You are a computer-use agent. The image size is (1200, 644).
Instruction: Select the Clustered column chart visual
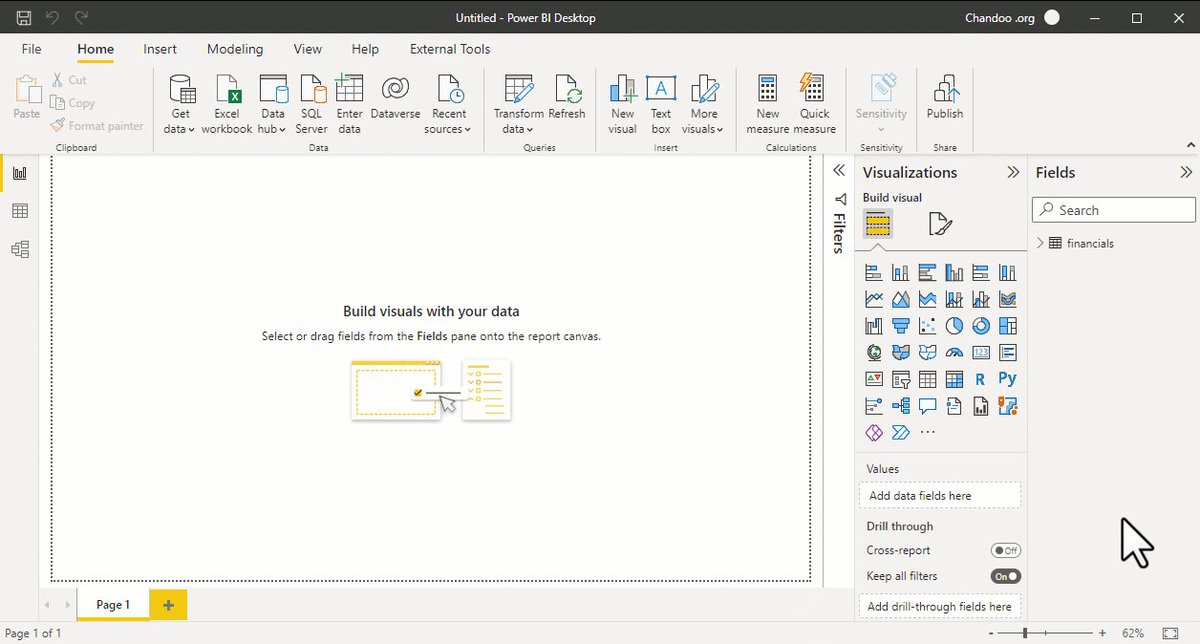click(954, 272)
